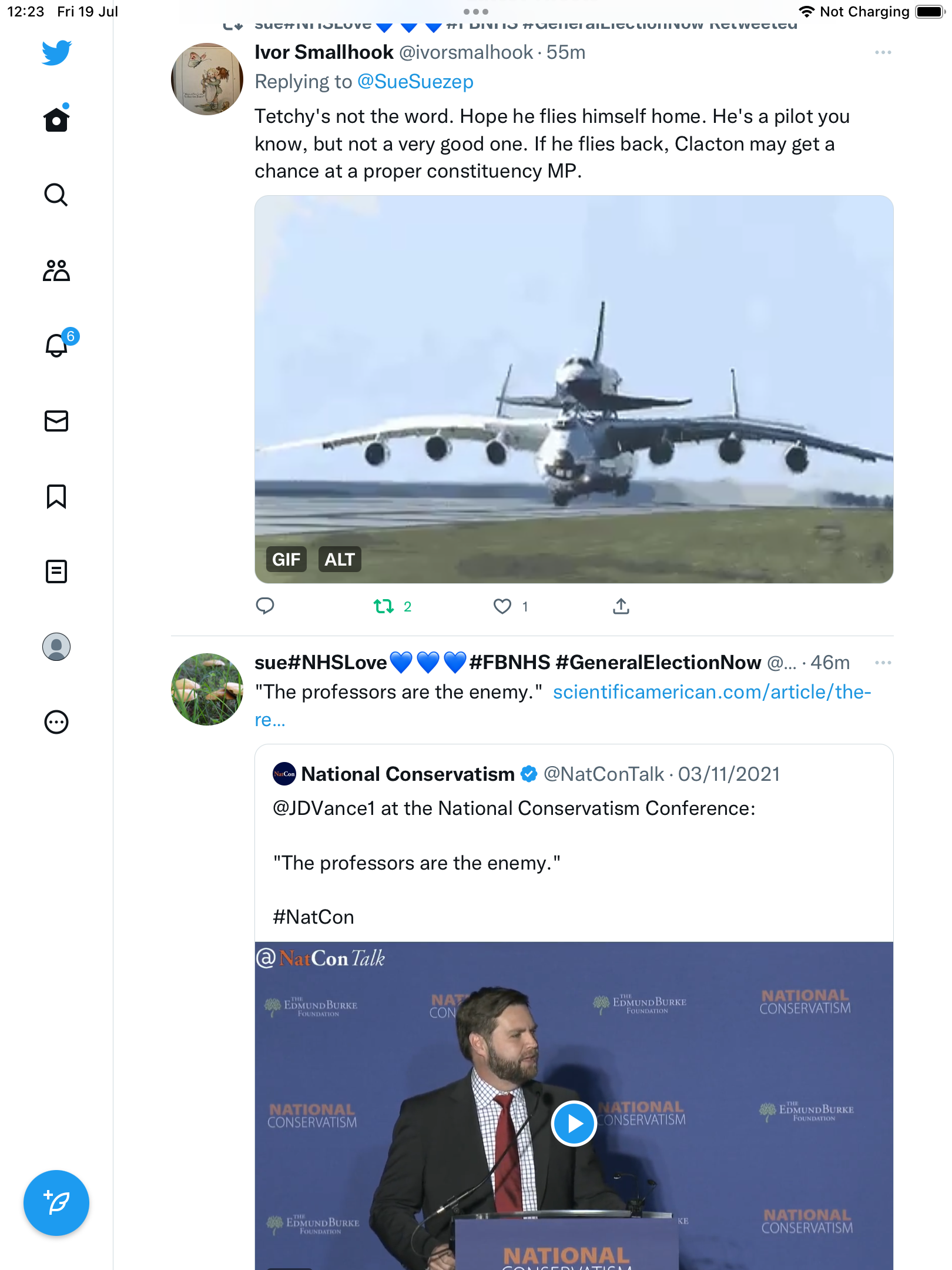The width and height of the screenshot is (952, 1270).
Task: Open notifications with 6 unread
Action: 57,345
